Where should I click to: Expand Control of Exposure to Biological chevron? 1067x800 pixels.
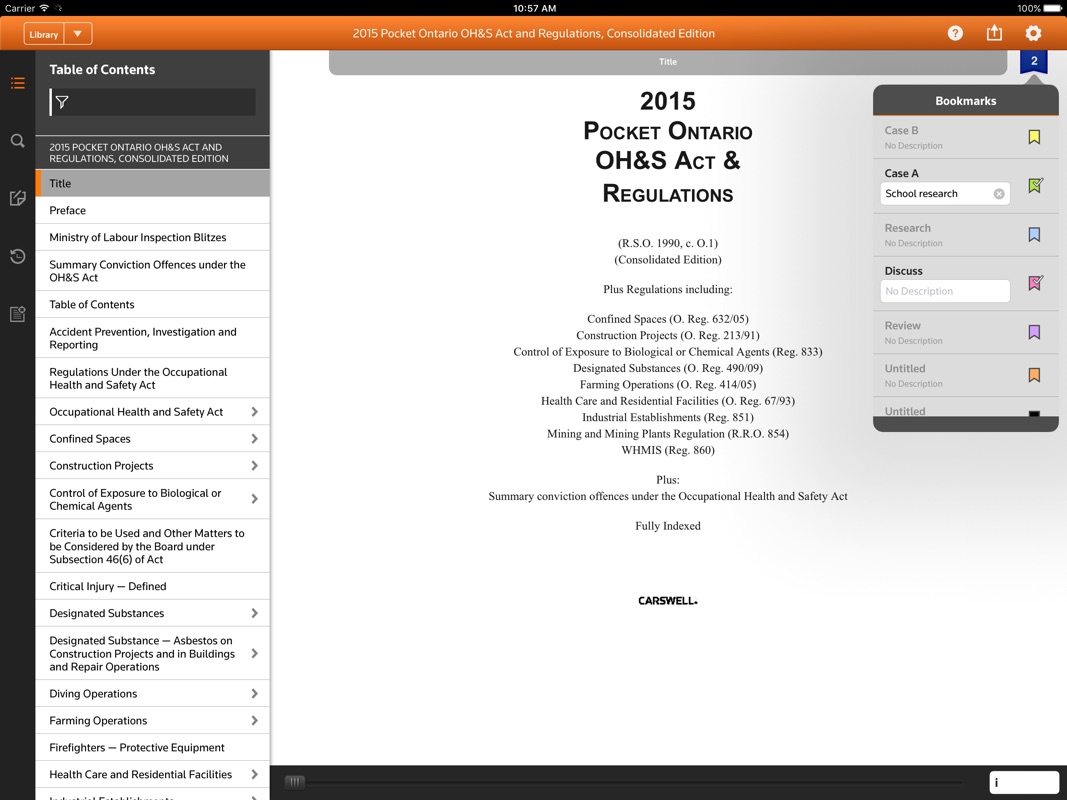(x=255, y=499)
